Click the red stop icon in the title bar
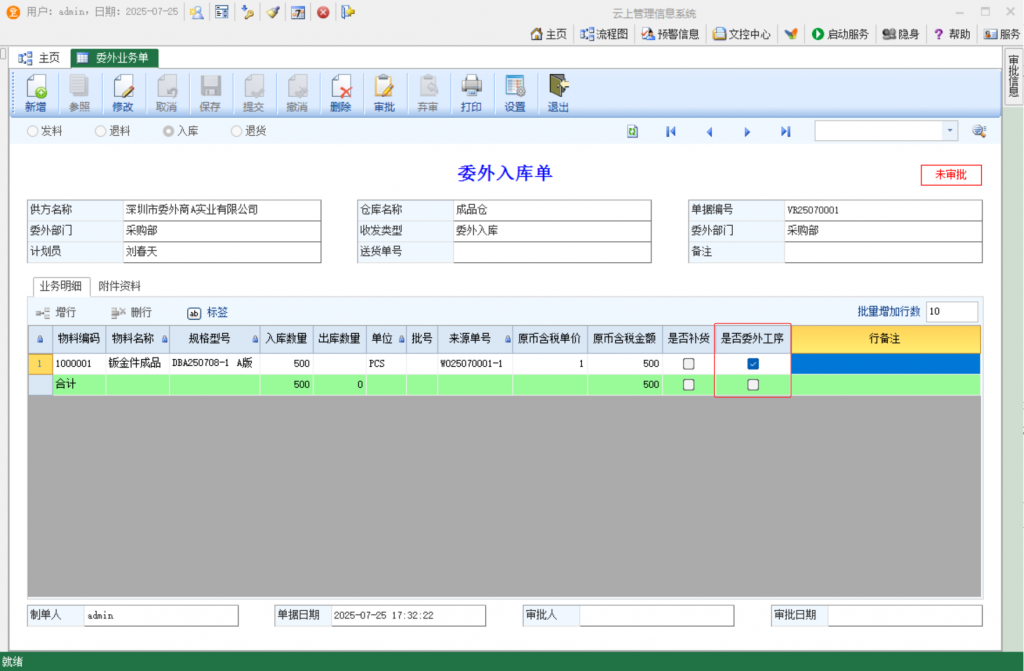 (x=323, y=12)
